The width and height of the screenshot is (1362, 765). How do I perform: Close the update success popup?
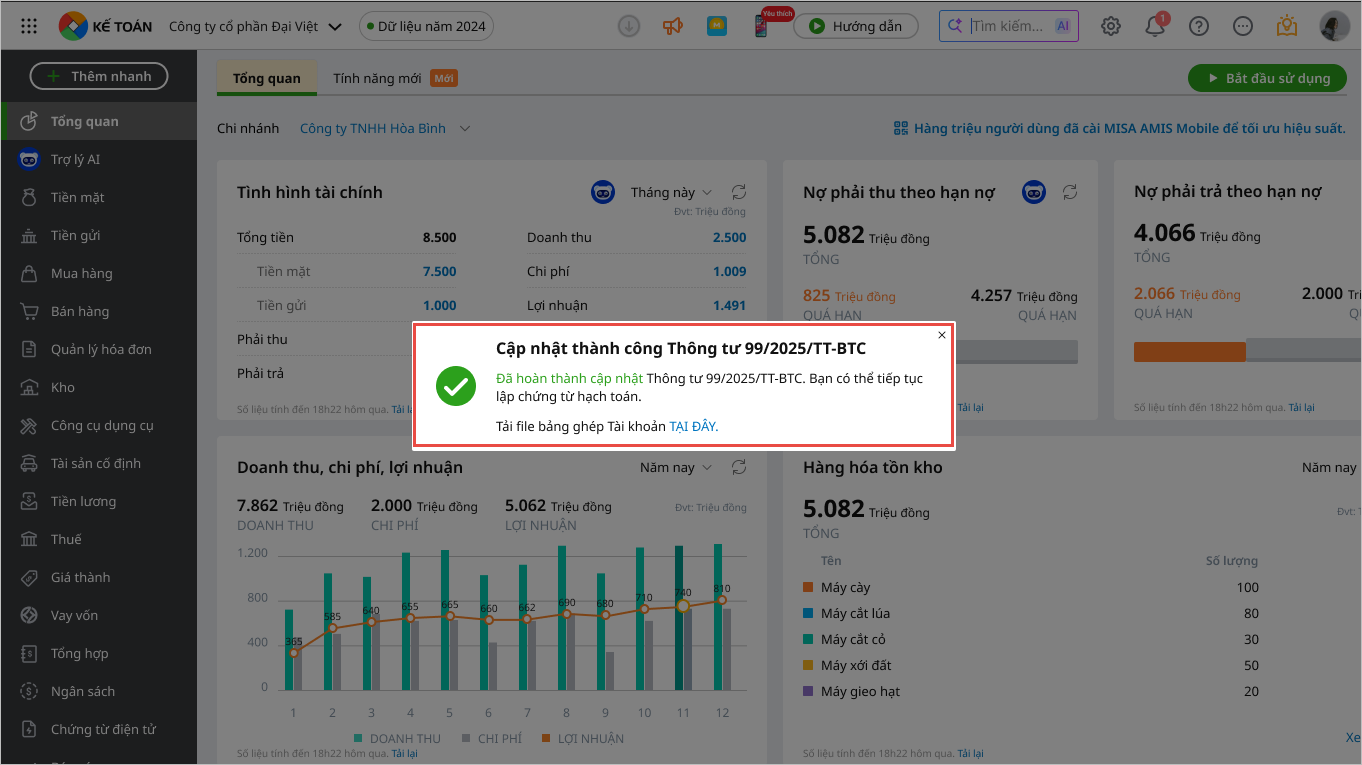point(941,335)
